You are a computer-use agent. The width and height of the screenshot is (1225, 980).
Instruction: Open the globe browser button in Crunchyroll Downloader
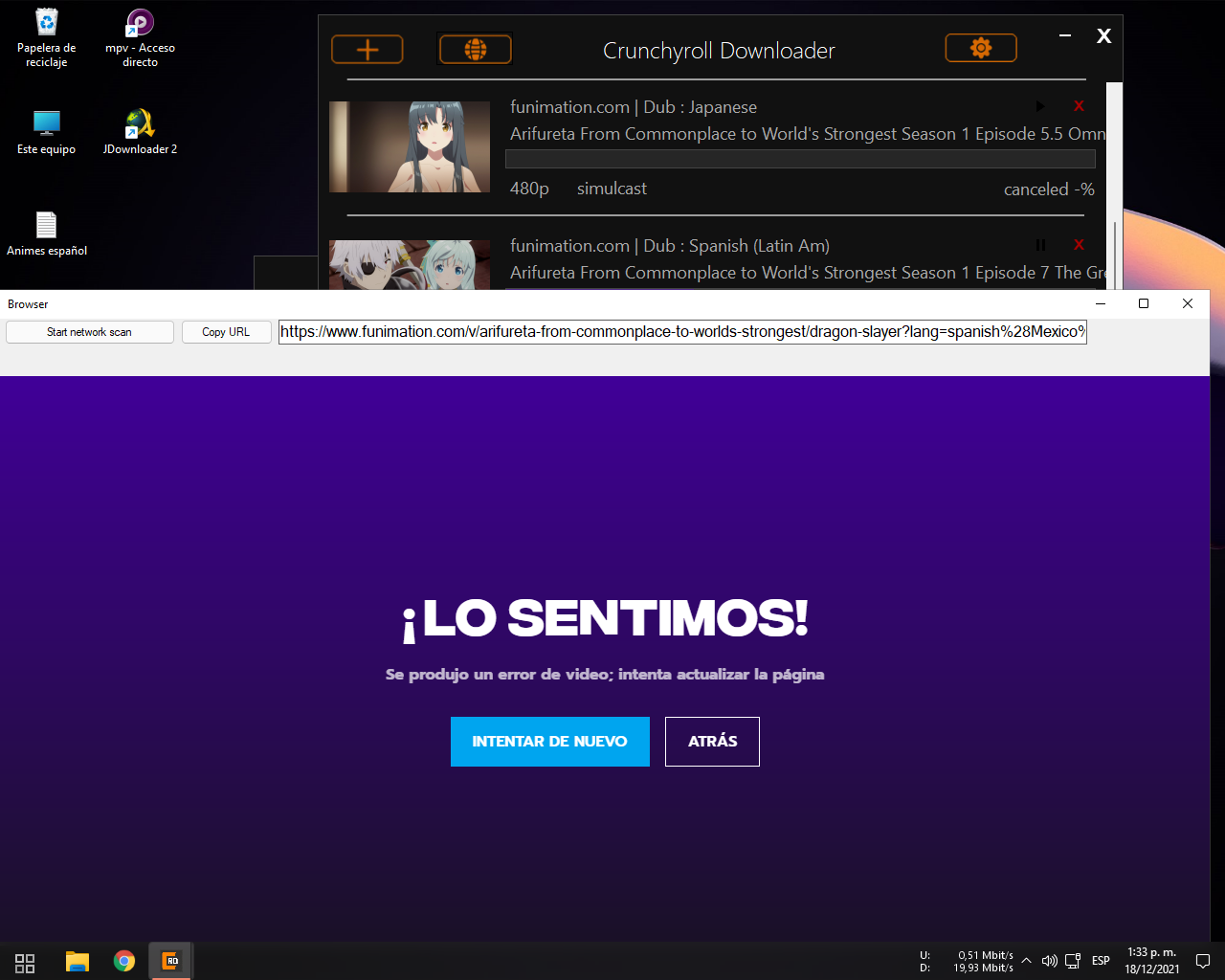[475, 49]
